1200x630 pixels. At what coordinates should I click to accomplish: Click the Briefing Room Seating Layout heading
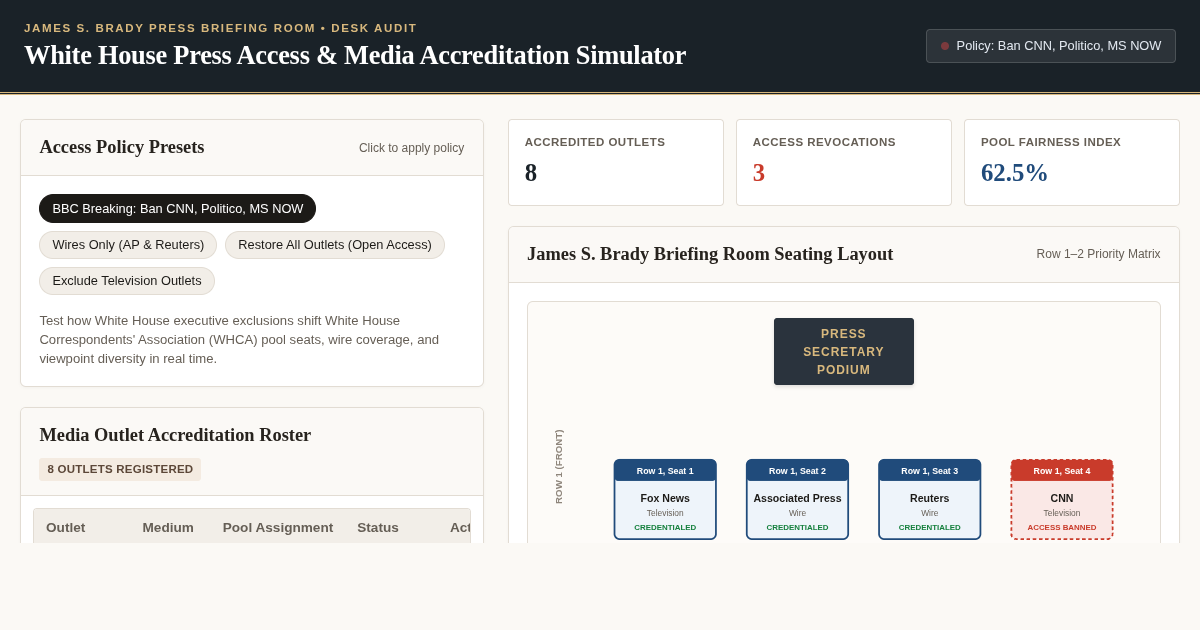(710, 254)
